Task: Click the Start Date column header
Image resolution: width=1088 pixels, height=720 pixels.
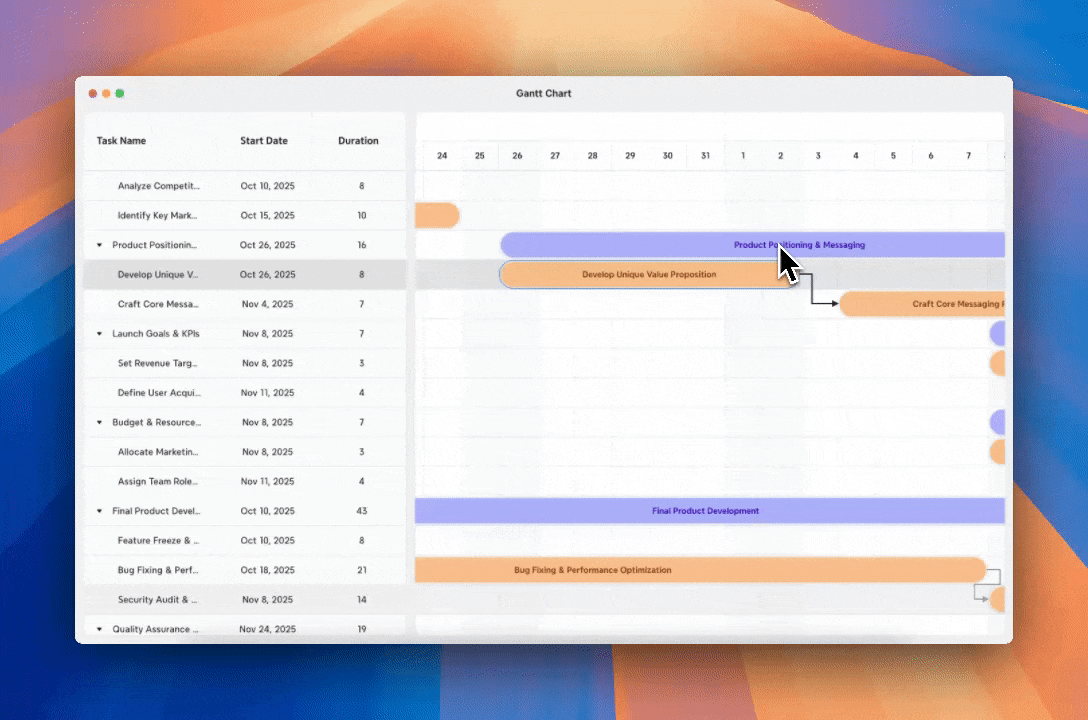Action: coord(264,141)
